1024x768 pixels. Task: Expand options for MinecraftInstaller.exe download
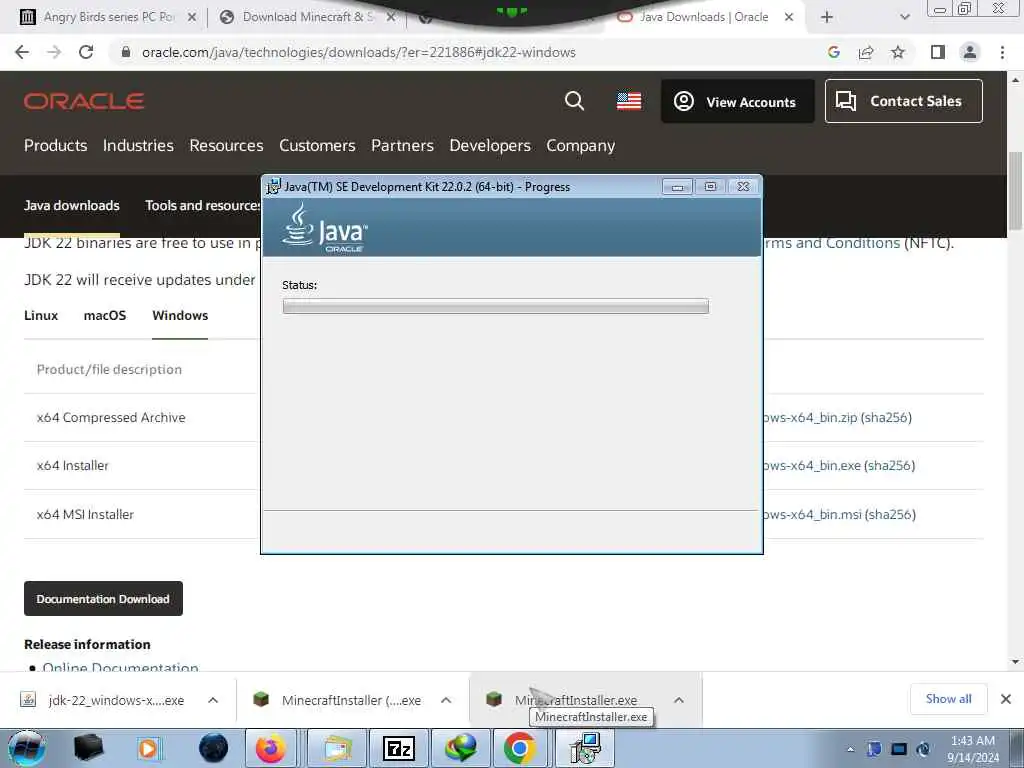[x=679, y=700]
